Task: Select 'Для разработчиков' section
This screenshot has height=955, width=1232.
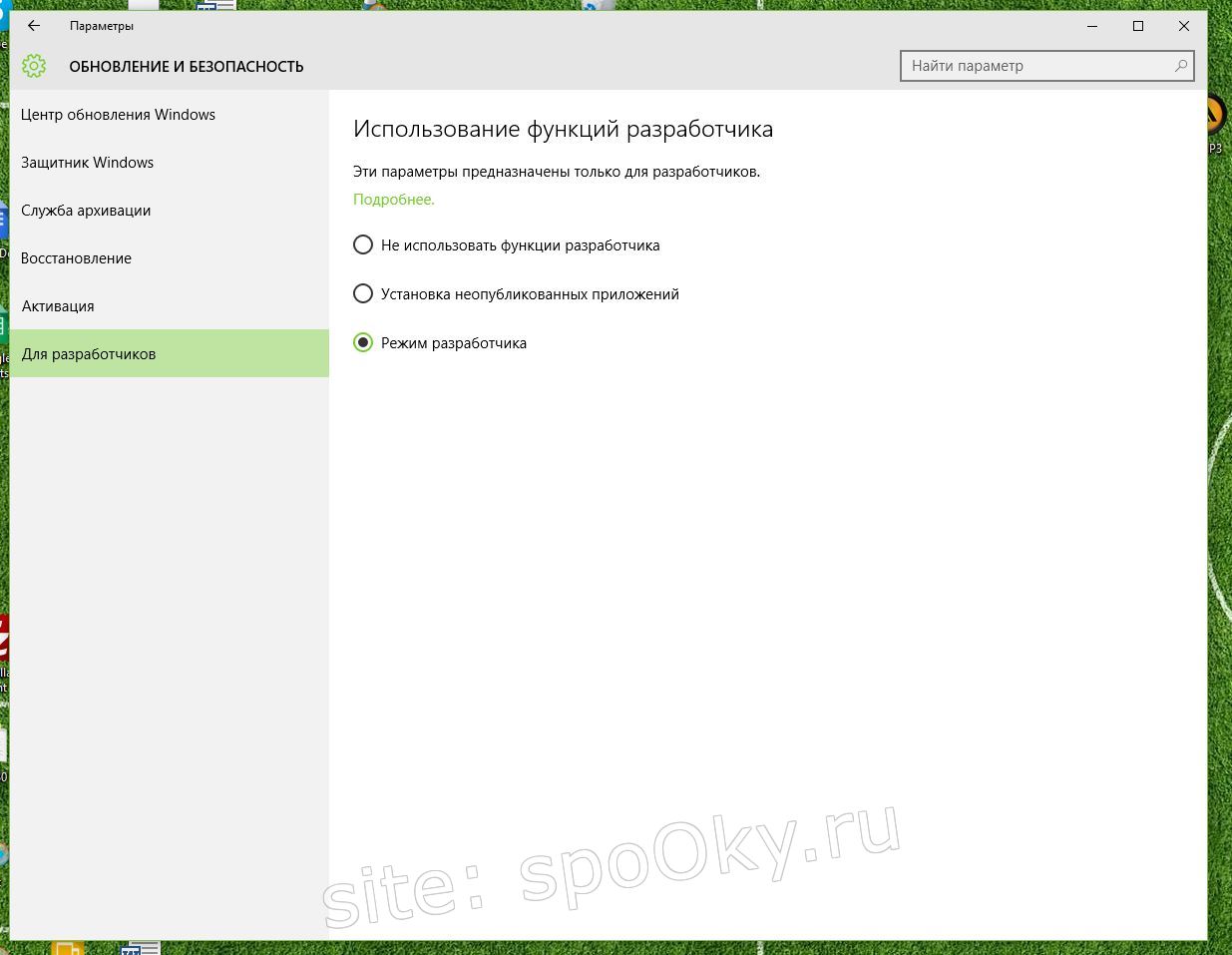Action: point(169,354)
